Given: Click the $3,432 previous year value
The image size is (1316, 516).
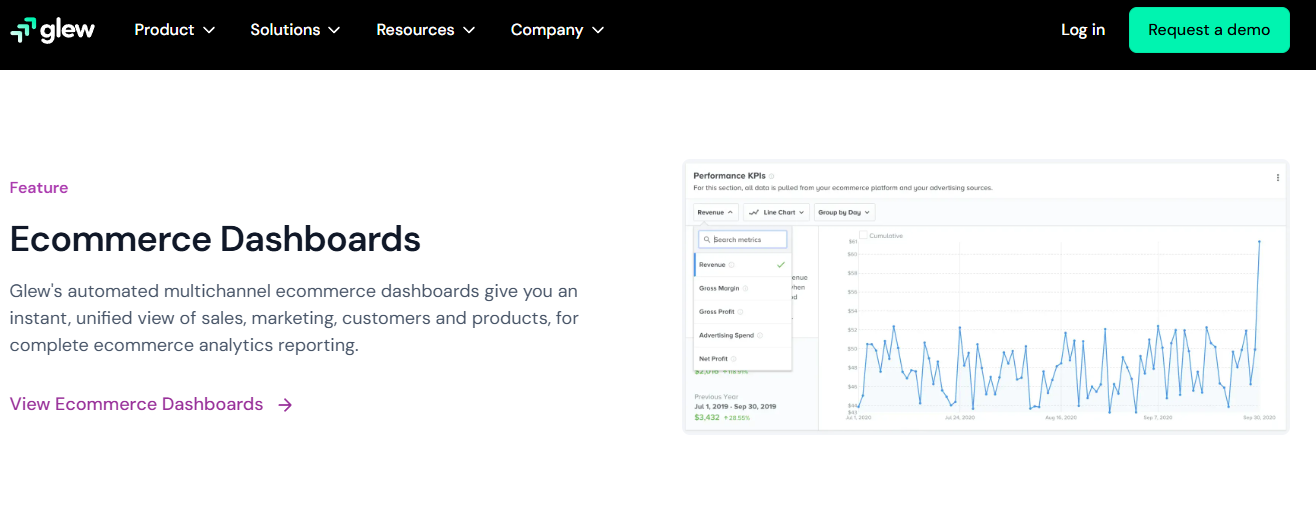Looking at the screenshot, I should [707, 417].
